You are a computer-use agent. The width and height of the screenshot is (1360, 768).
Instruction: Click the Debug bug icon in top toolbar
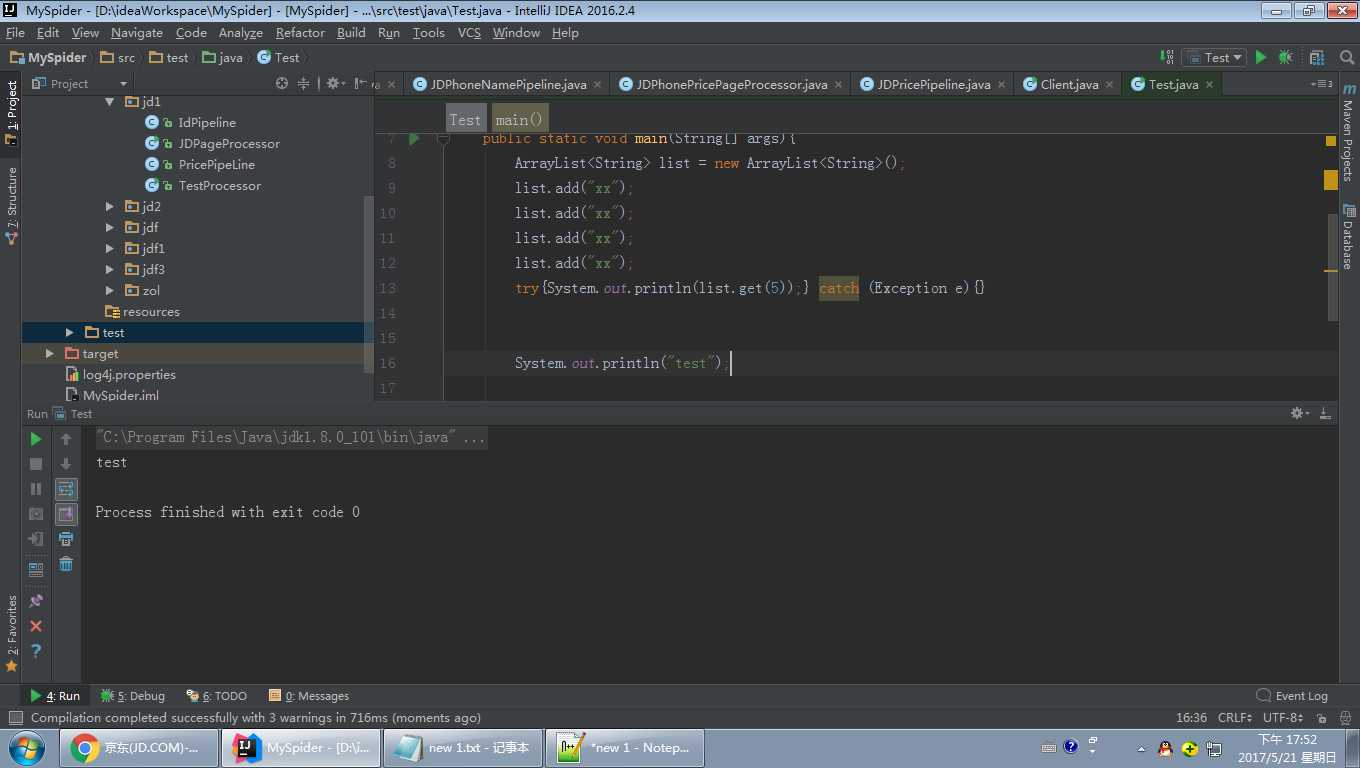coord(1286,58)
